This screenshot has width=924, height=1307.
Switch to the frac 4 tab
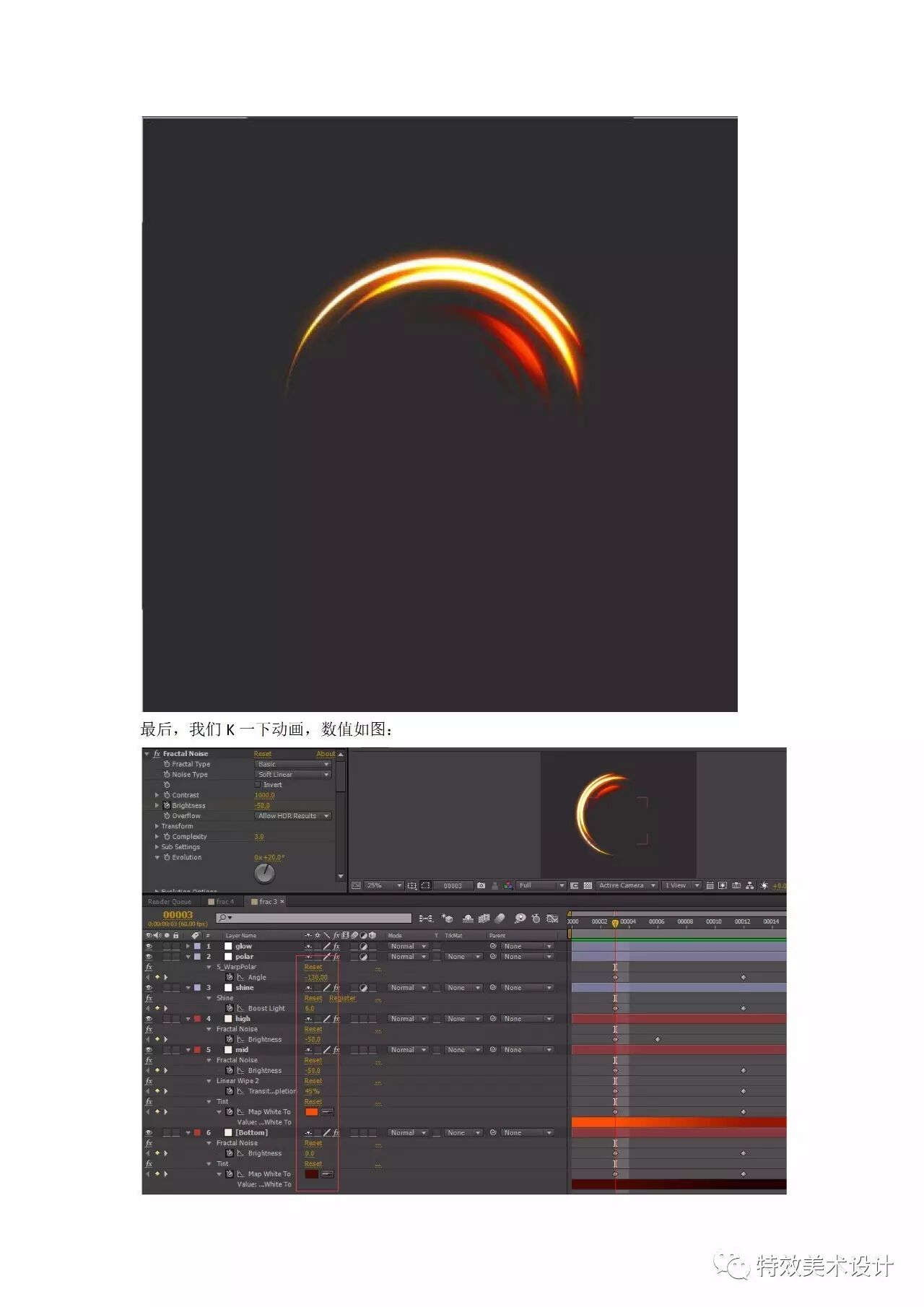coord(222,901)
